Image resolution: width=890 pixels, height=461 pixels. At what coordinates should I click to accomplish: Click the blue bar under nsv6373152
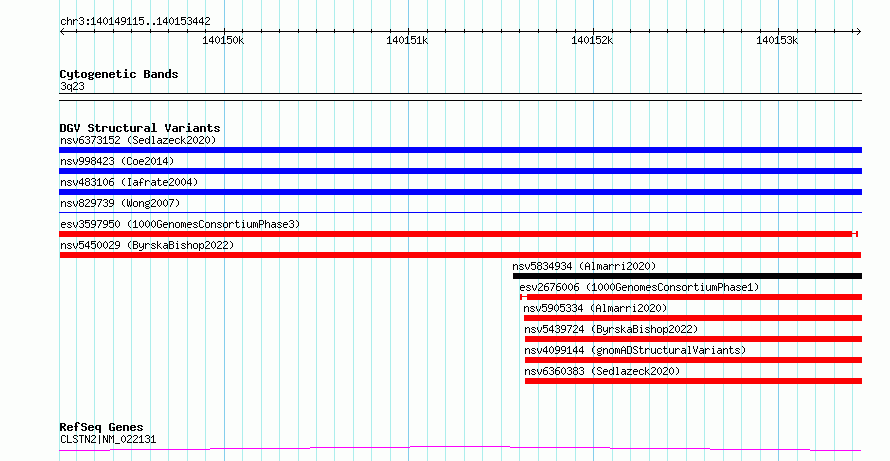click(460, 150)
